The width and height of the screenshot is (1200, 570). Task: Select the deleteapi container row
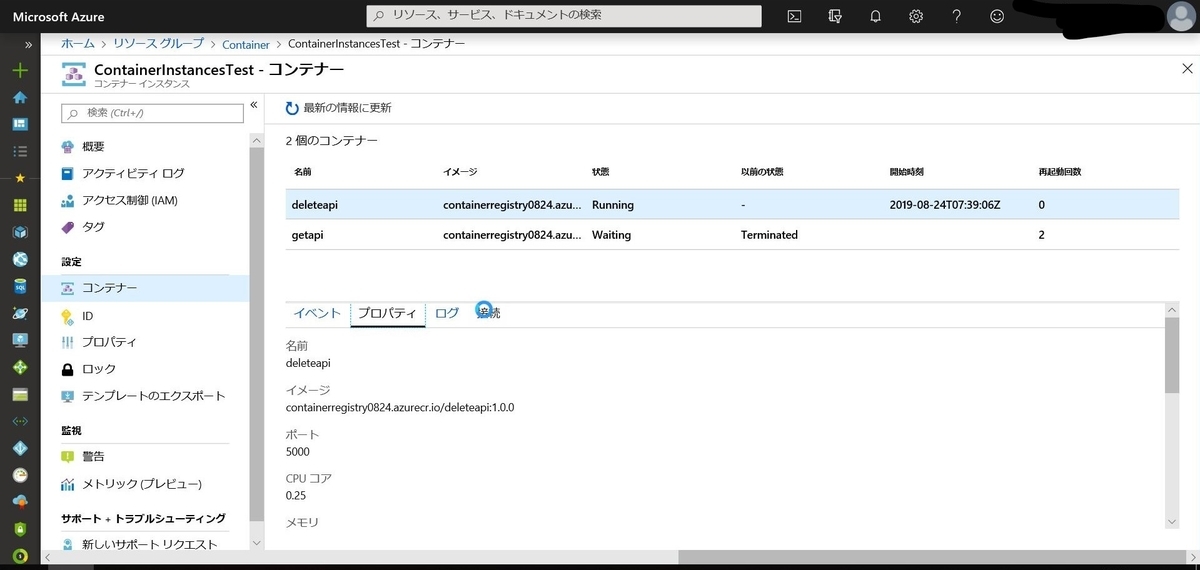click(x=732, y=205)
